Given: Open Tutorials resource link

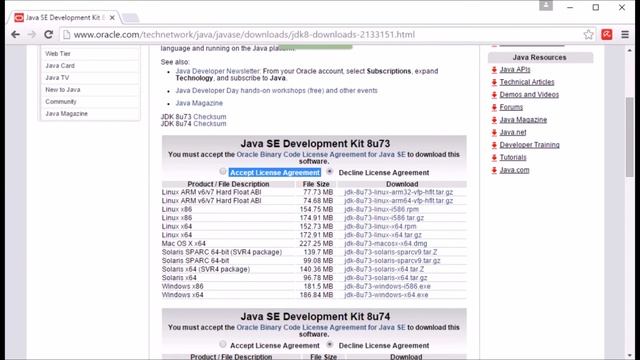Looking at the screenshot, I should tap(513, 157).
